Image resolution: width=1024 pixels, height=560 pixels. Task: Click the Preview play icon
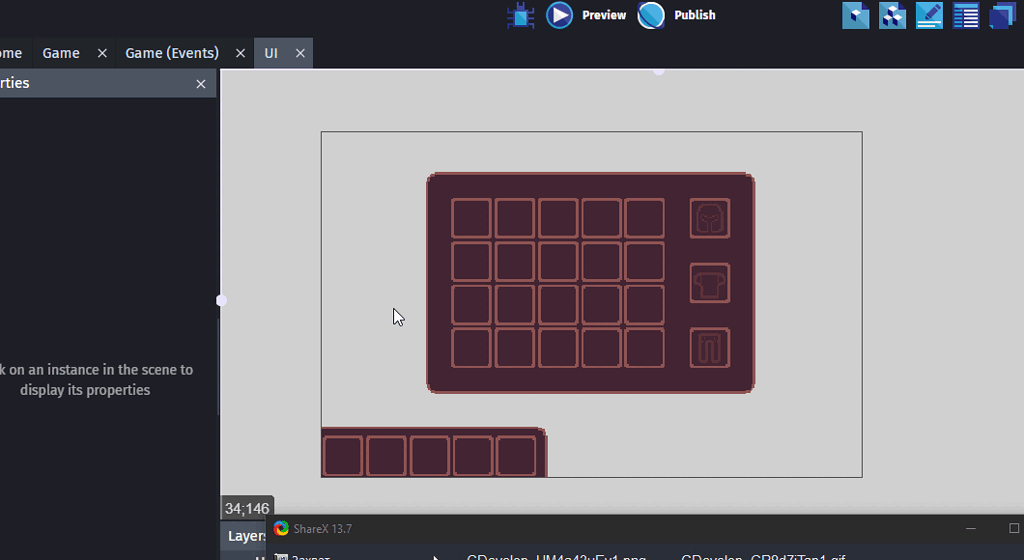coord(560,15)
